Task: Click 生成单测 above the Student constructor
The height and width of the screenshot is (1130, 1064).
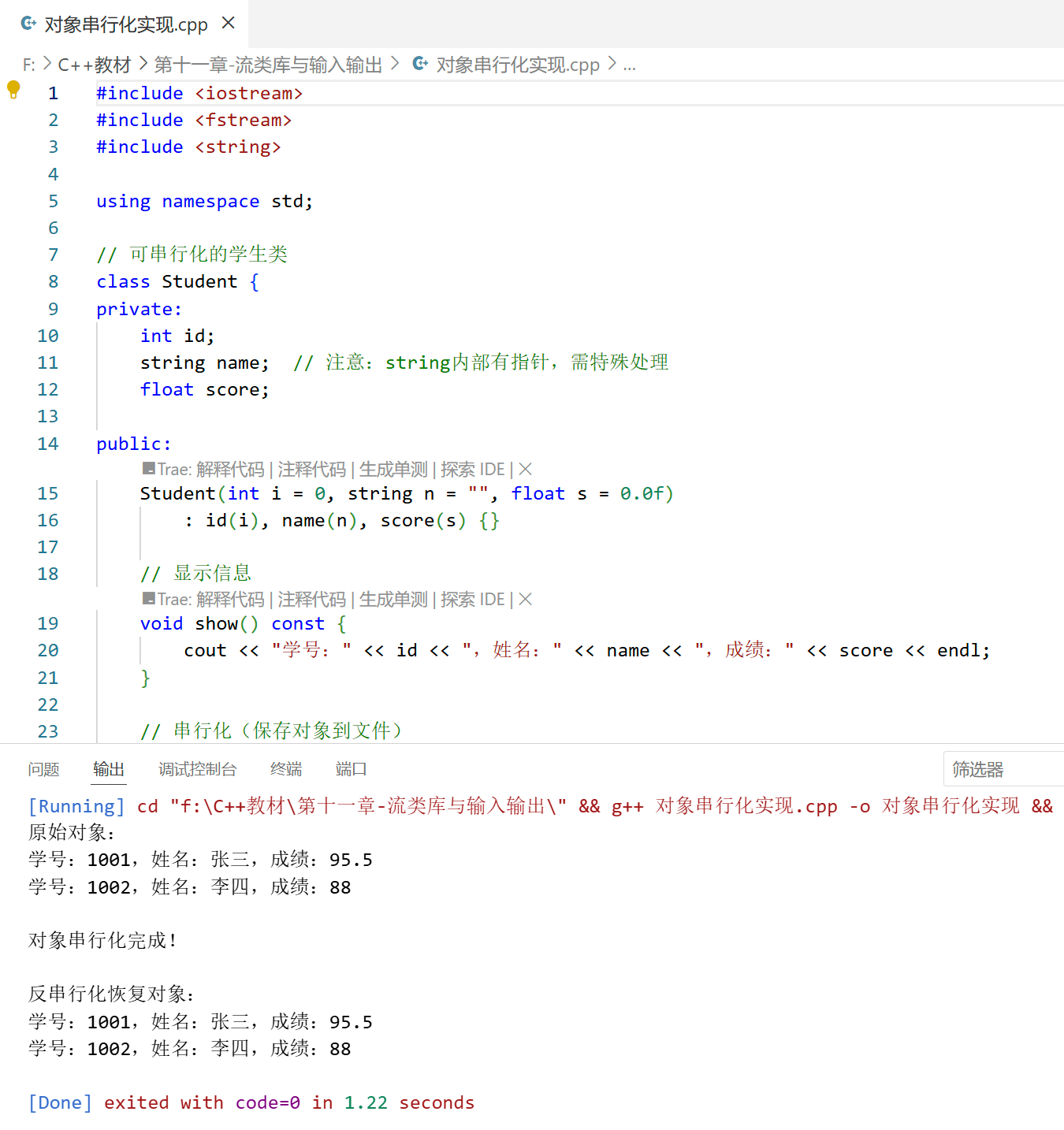Action: coord(393,470)
